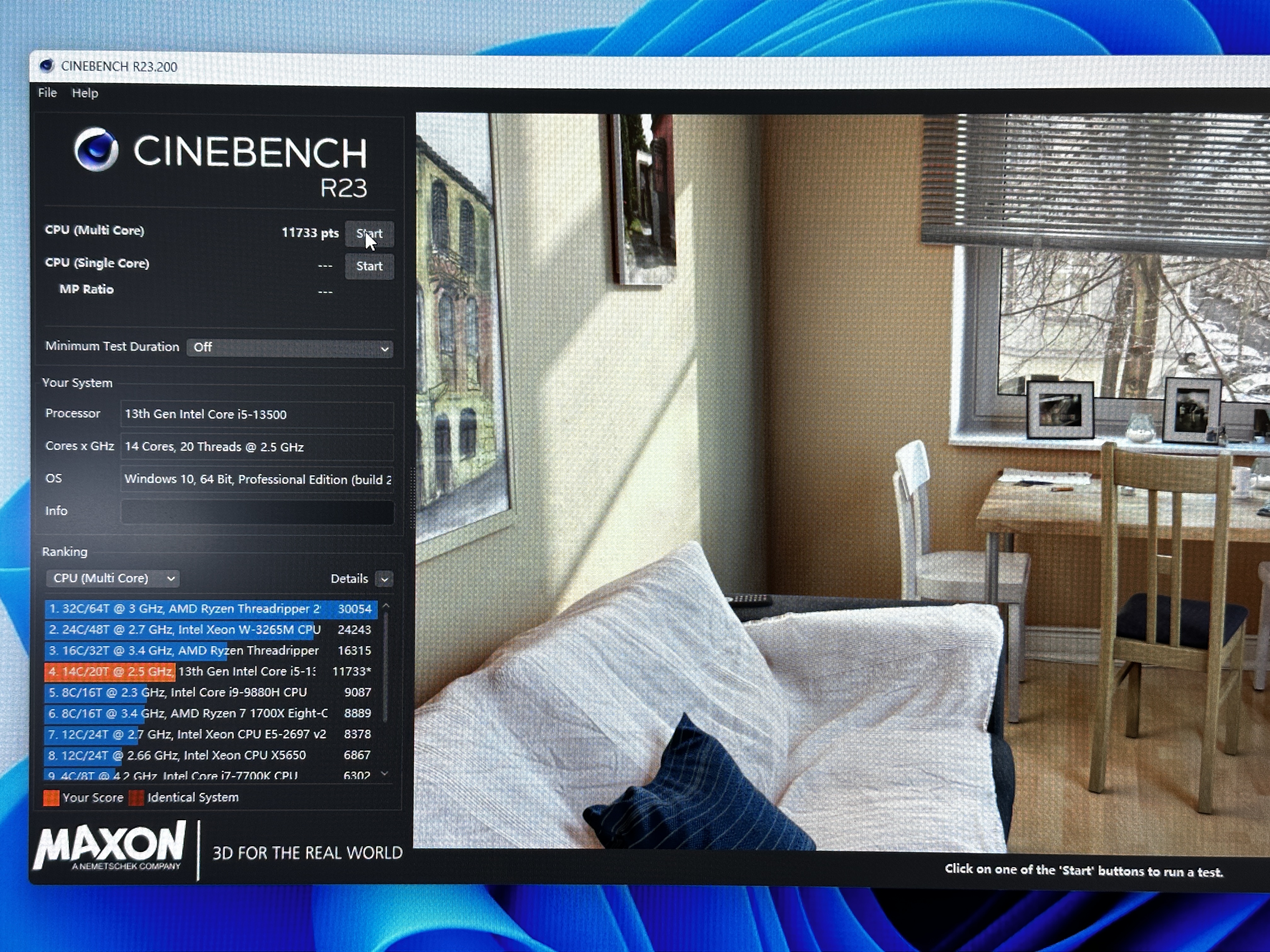Click the rendered room preview image
The width and height of the screenshot is (1270, 952).
pyautogui.click(x=842, y=482)
